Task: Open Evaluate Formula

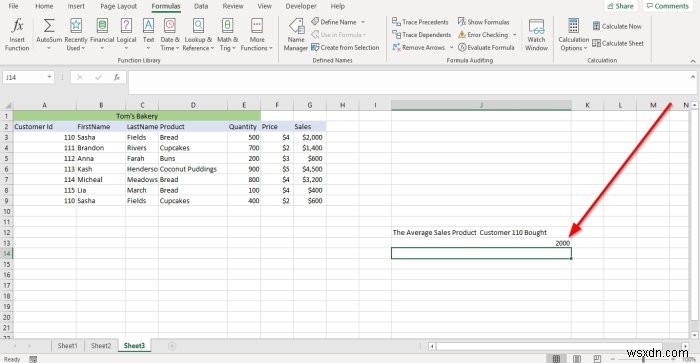Action: pyautogui.click(x=486, y=47)
